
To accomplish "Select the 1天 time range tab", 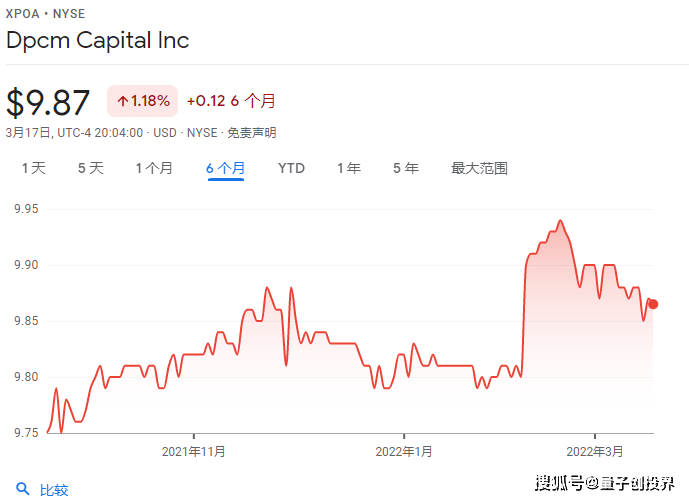I will 34,168.
